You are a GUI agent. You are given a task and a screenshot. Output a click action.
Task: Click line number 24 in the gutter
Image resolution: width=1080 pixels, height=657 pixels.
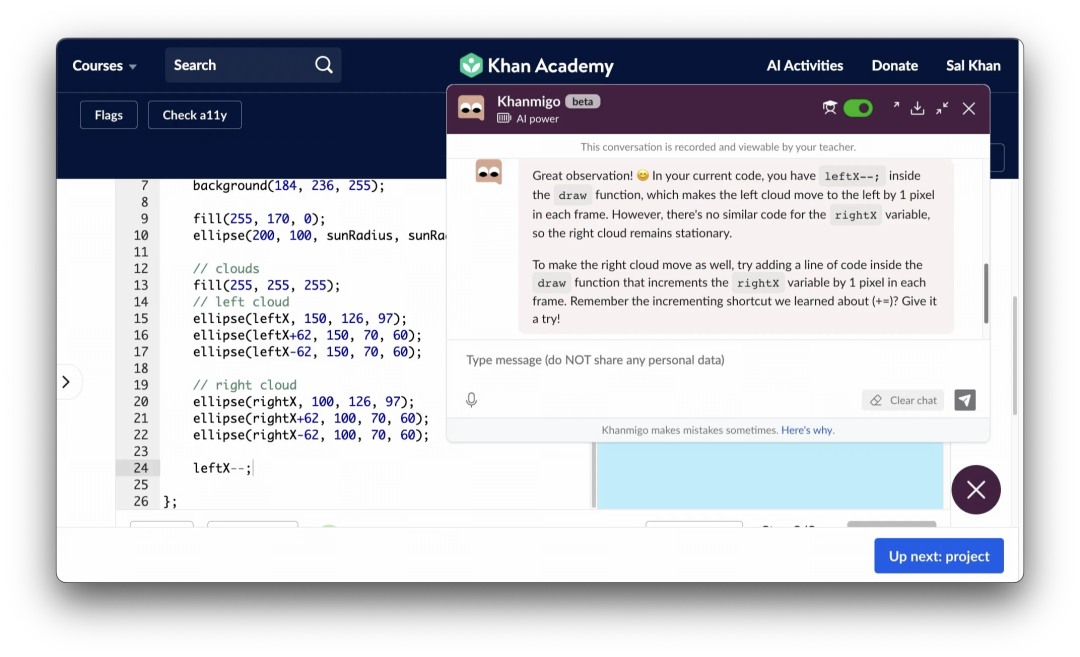141,468
